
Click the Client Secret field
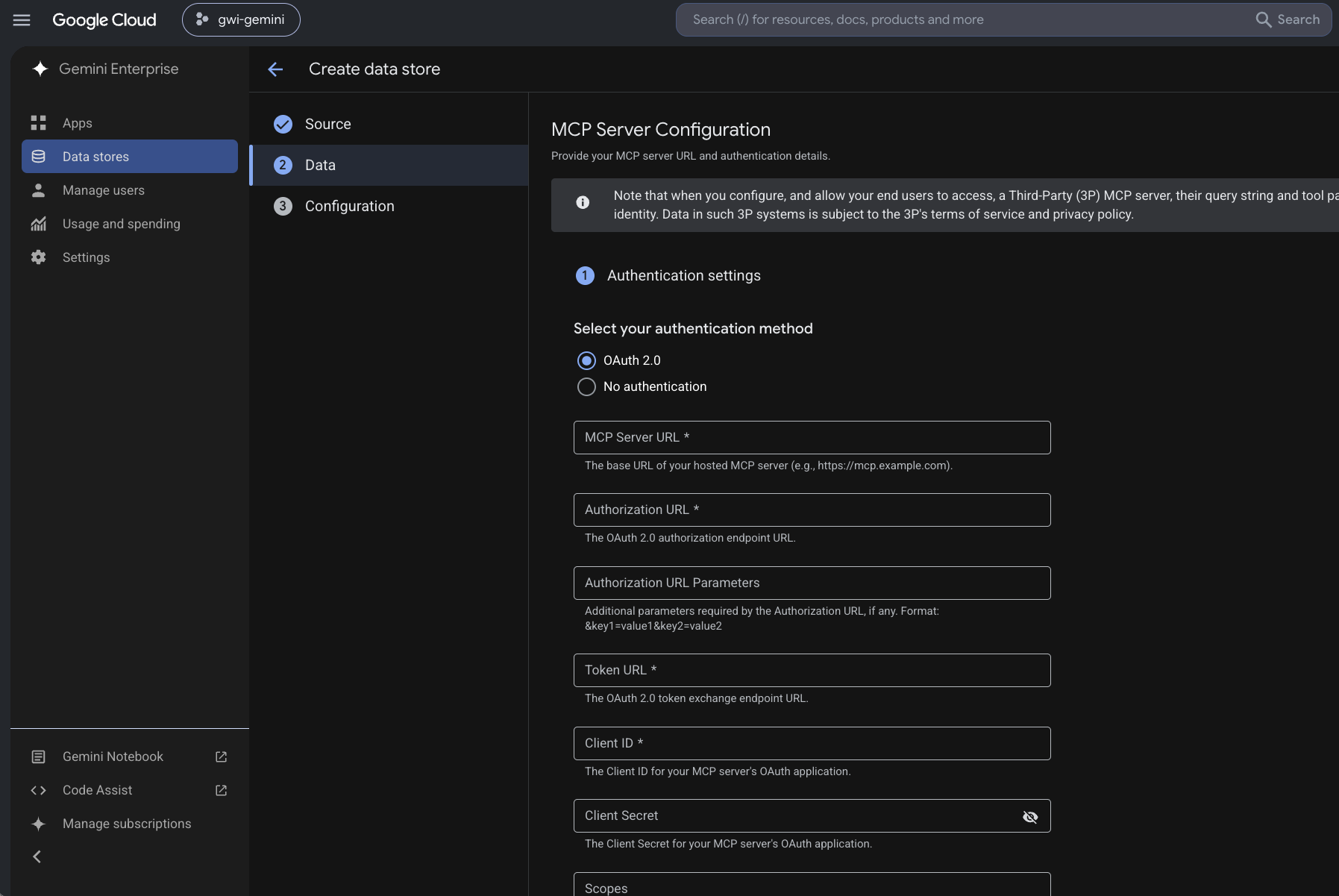coord(812,815)
